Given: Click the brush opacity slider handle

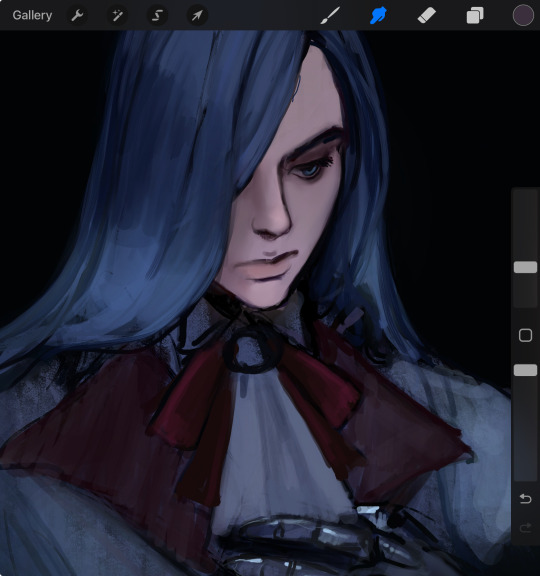Looking at the screenshot, I should (x=525, y=370).
